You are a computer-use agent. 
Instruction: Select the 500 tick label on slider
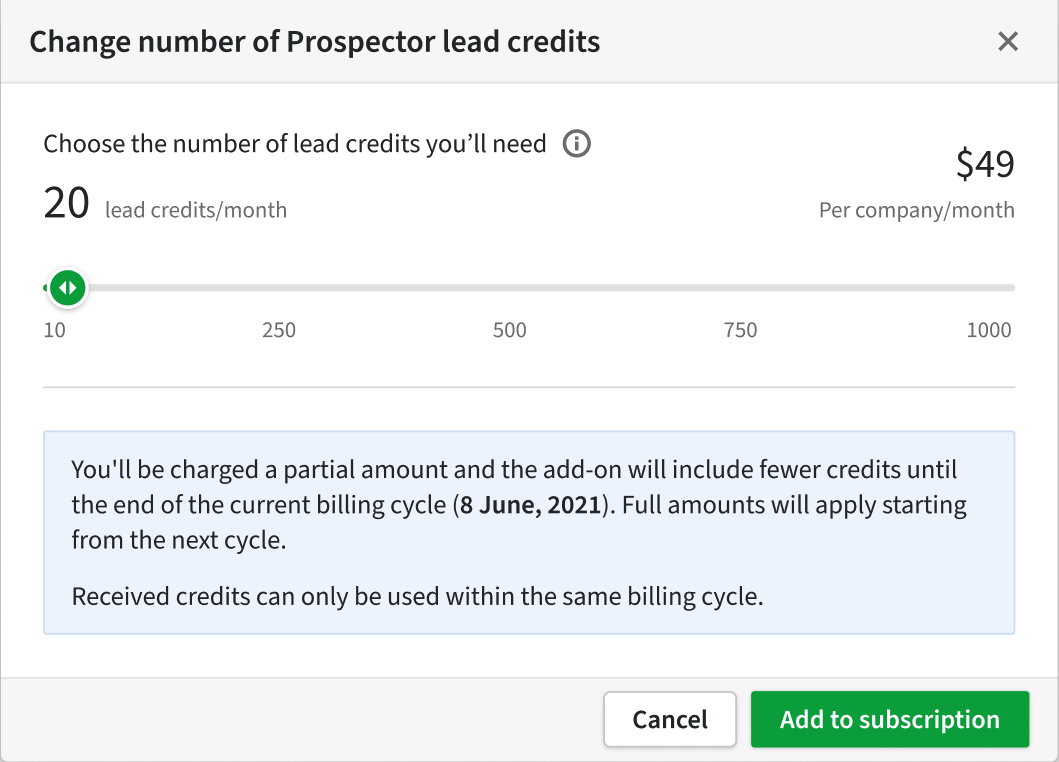(x=509, y=330)
